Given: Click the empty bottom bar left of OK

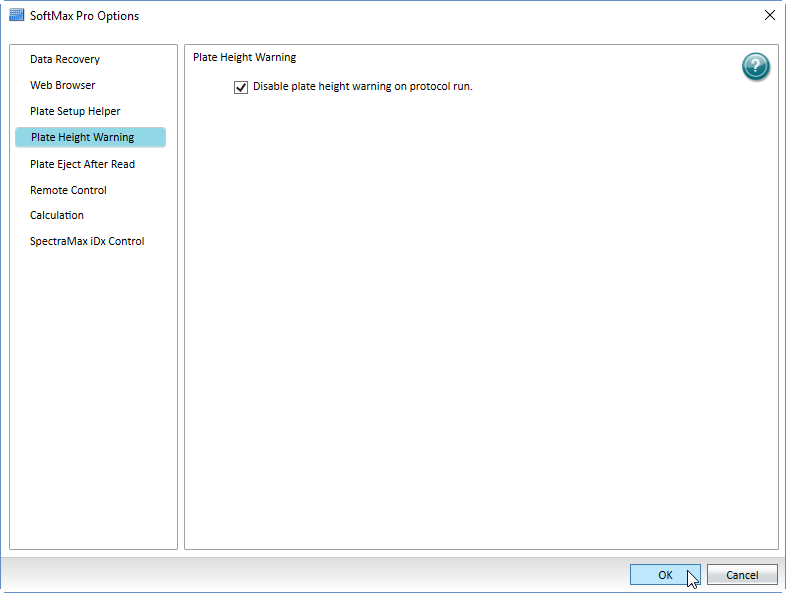Looking at the screenshot, I should tap(300, 575).
